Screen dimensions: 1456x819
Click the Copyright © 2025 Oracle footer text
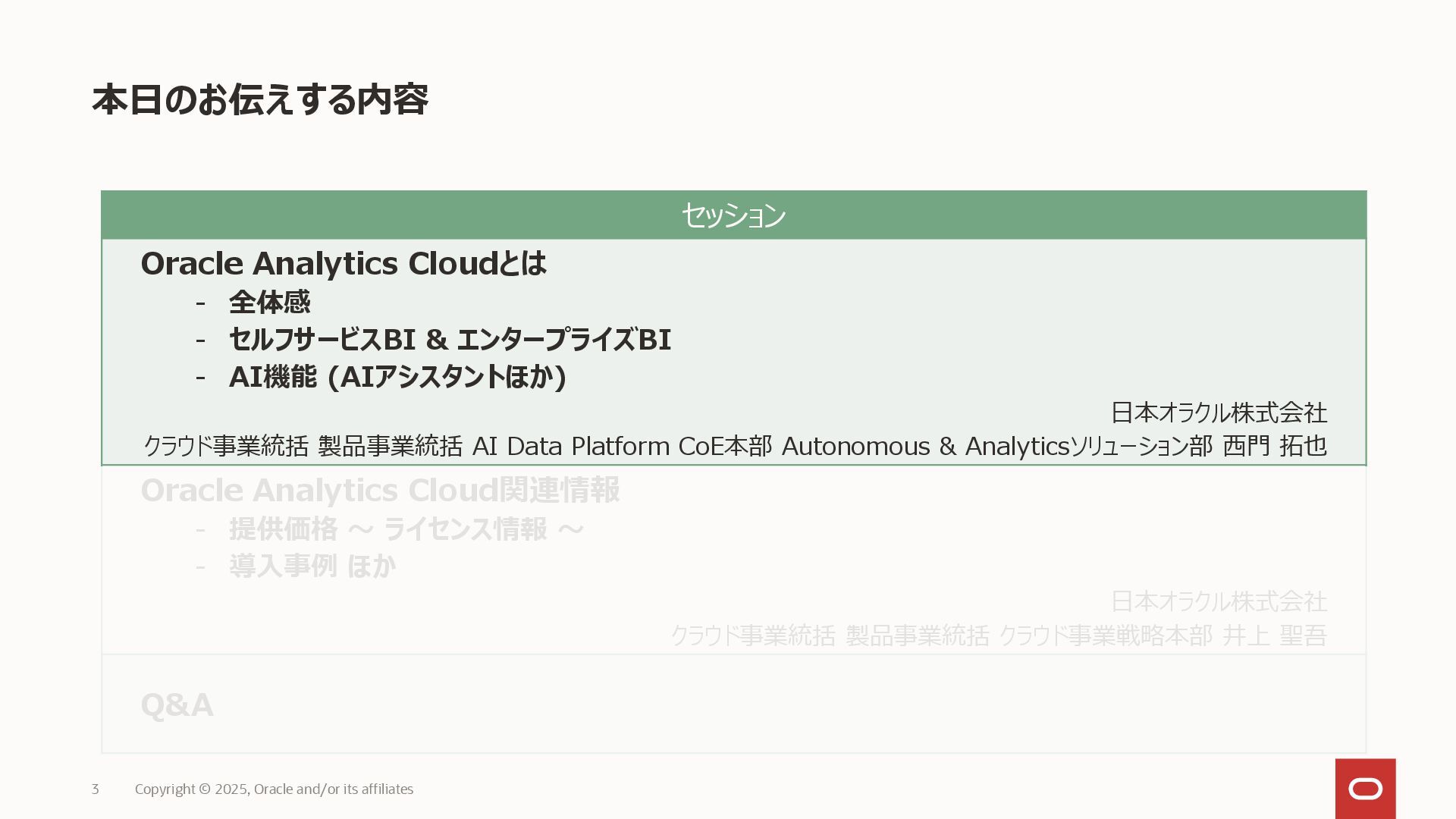pos(274,789)
